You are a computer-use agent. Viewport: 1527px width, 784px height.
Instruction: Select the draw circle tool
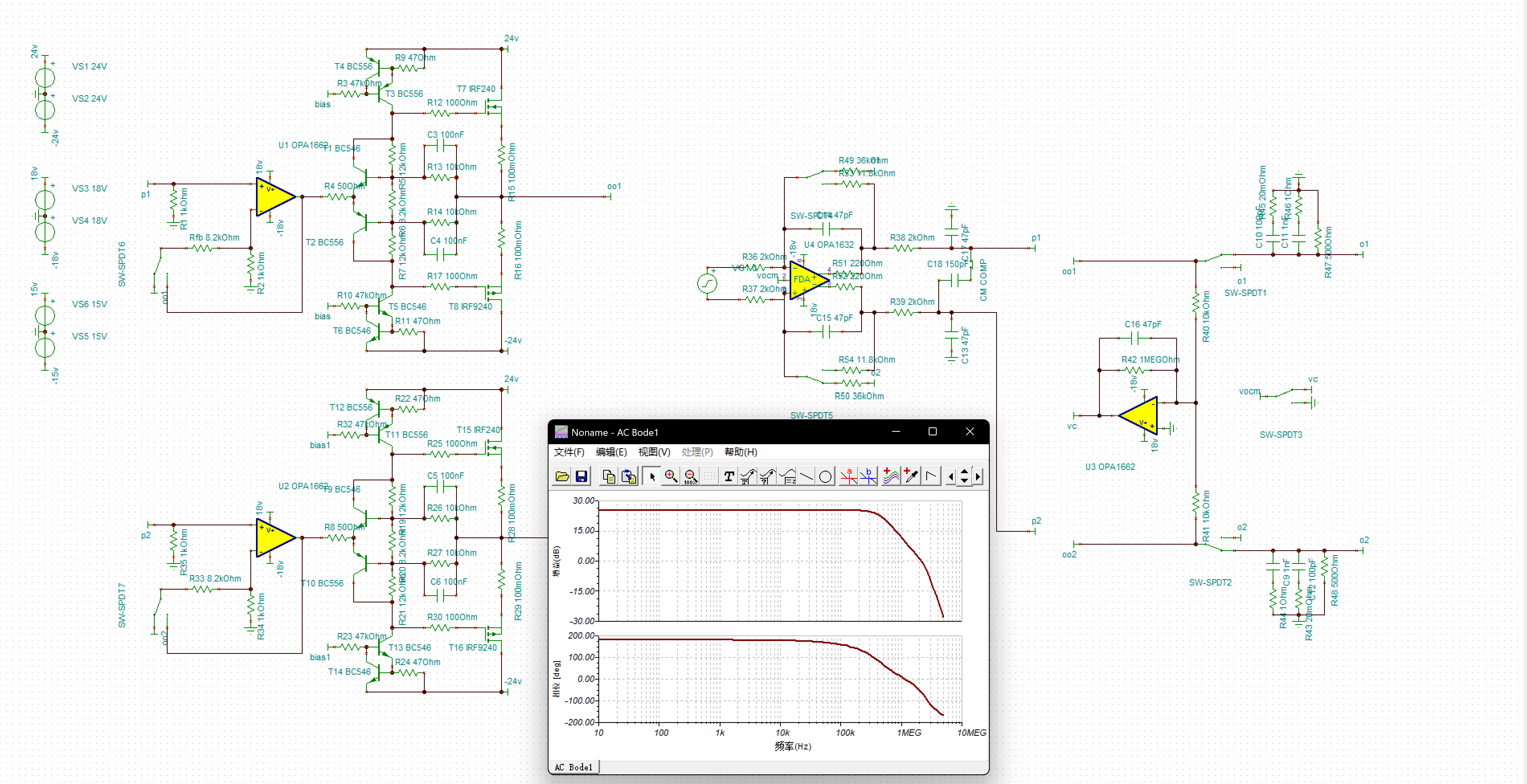coord(825,476)
